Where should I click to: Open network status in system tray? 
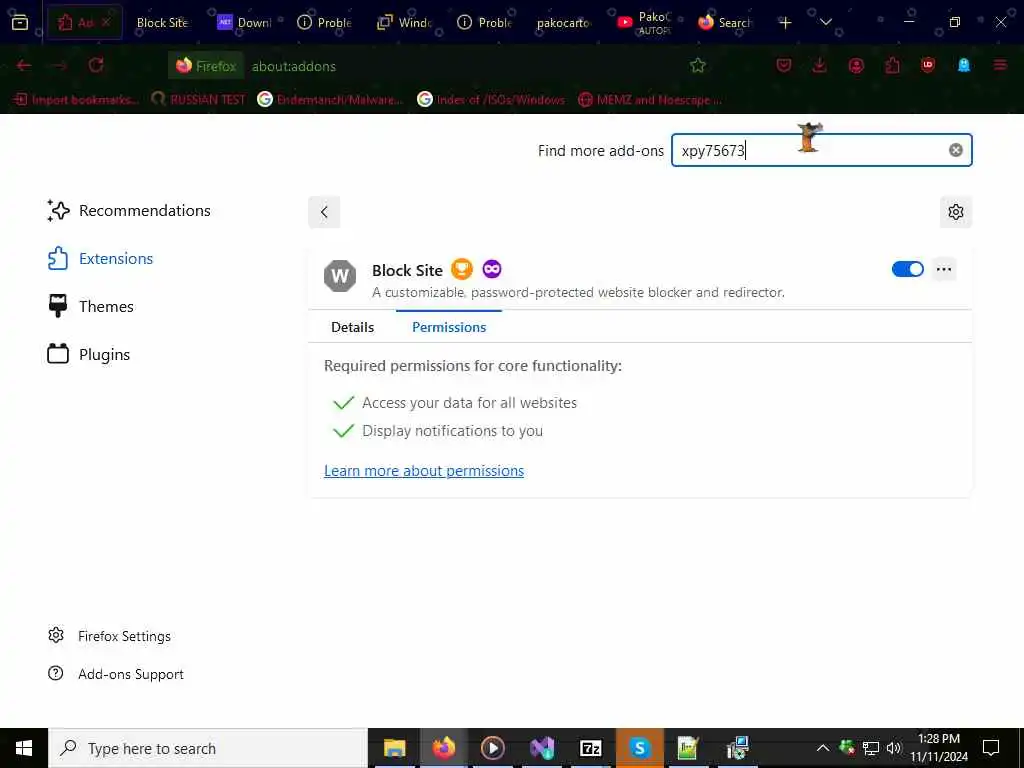click(871, 748)
